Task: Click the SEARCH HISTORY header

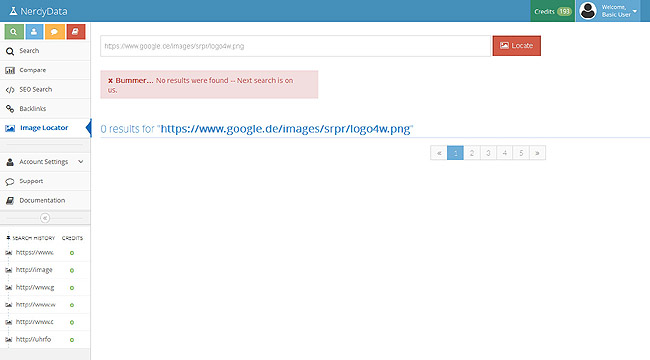Action: [x=33, y=238]
